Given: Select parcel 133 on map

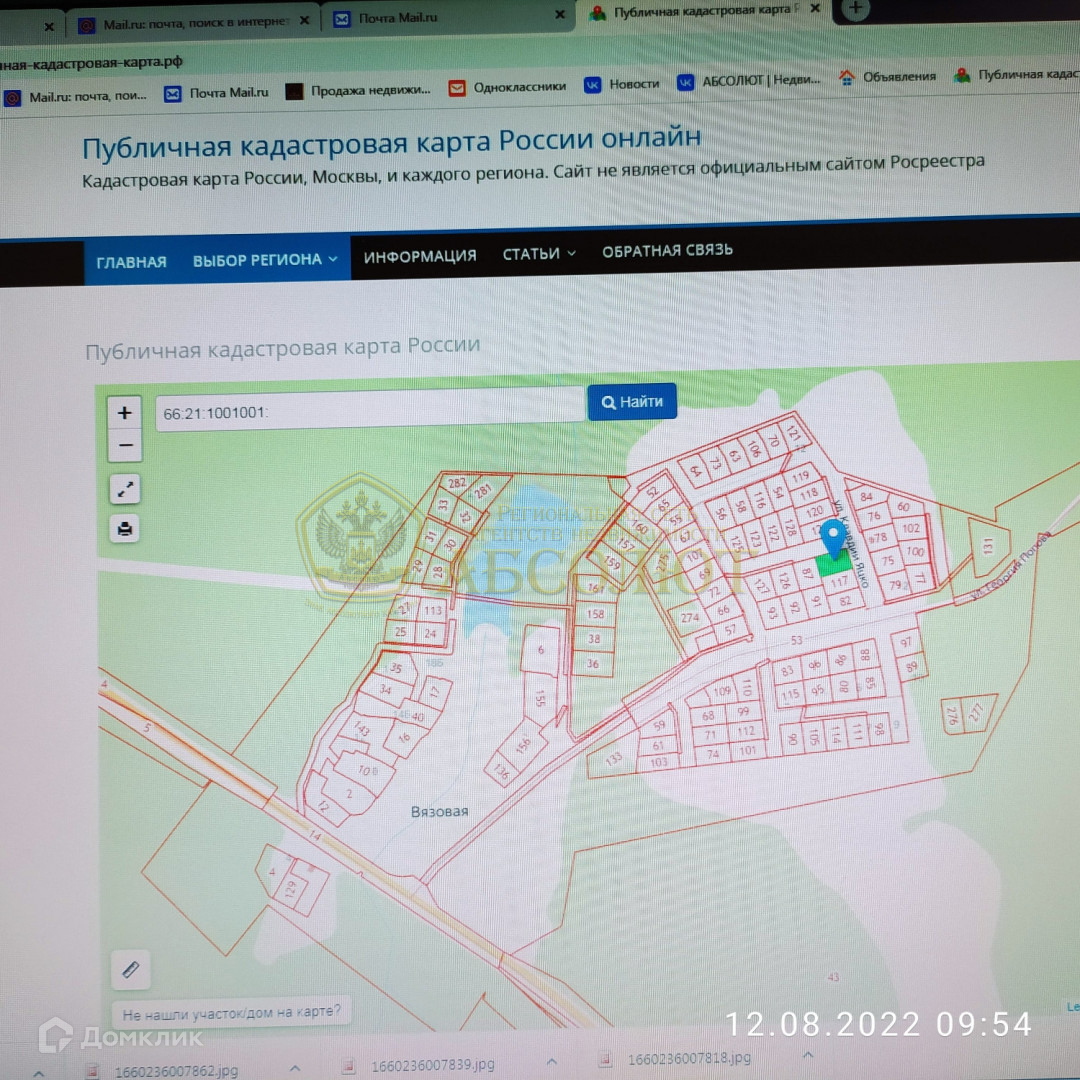Looking at the screenshot, I should click(613, 760).
